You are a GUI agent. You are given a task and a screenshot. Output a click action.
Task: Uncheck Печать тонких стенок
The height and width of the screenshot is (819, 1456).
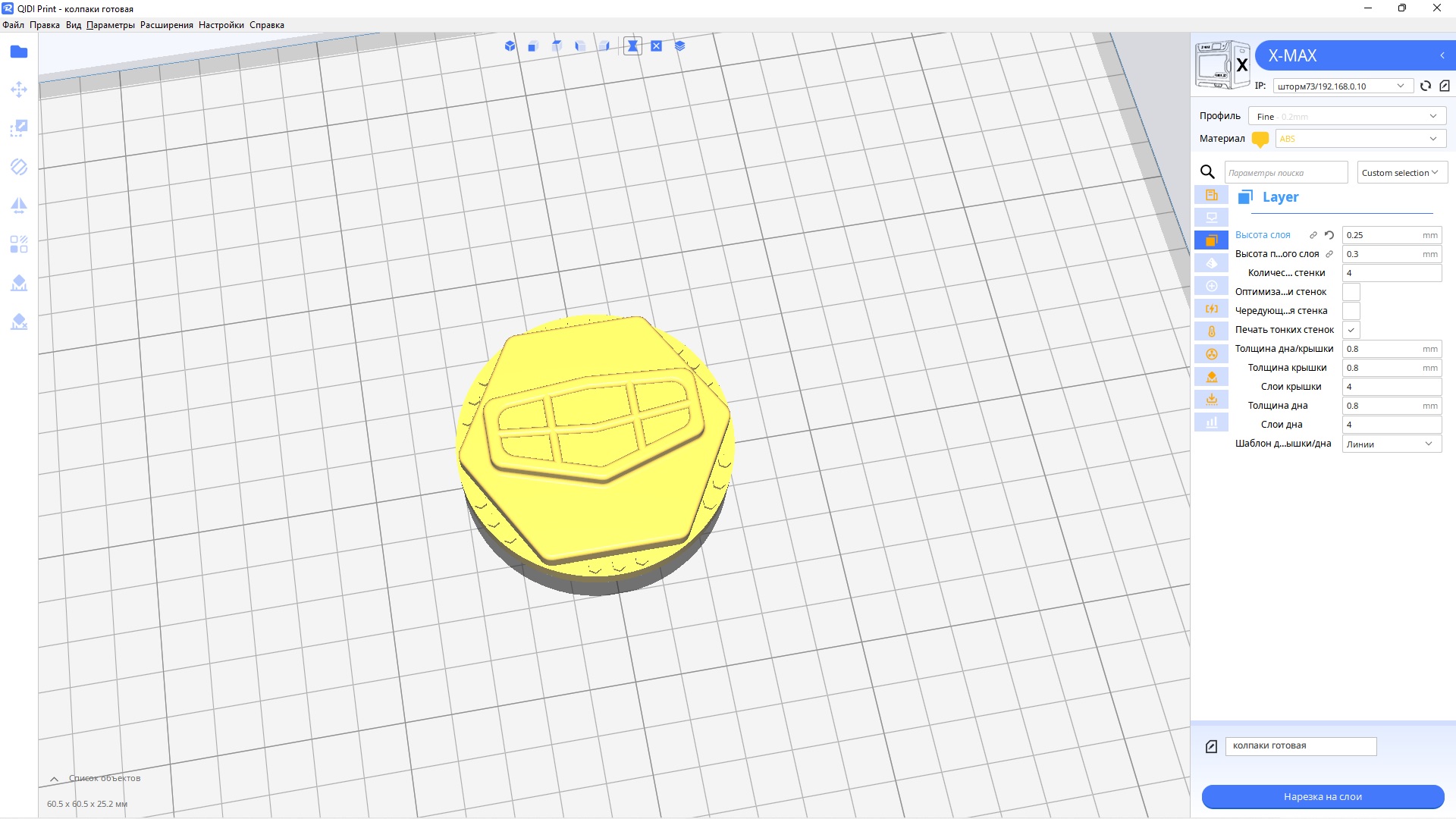pos(1351,330)
